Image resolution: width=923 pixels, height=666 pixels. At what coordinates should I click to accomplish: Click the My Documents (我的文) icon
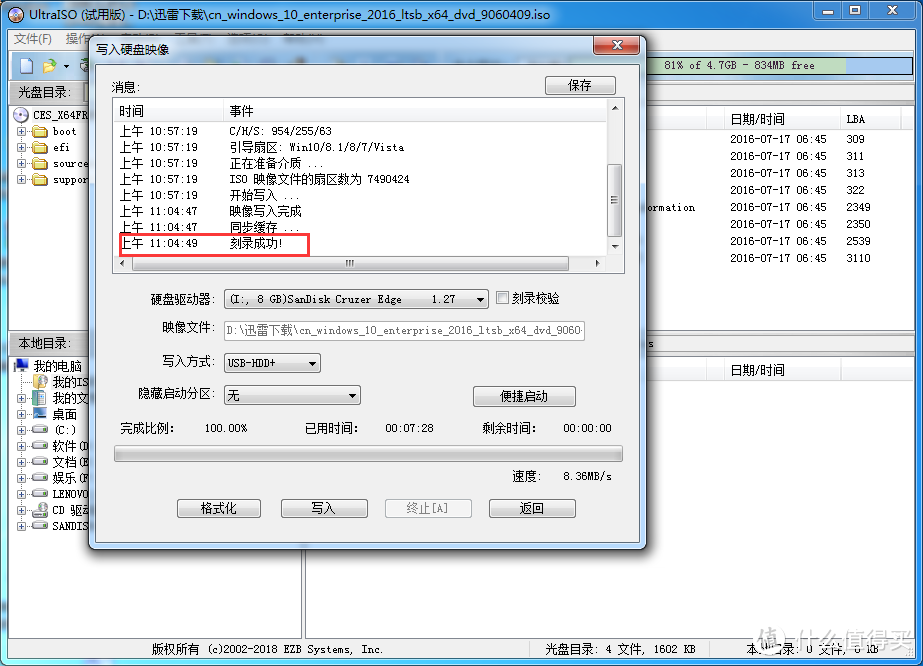click(40, 398)
